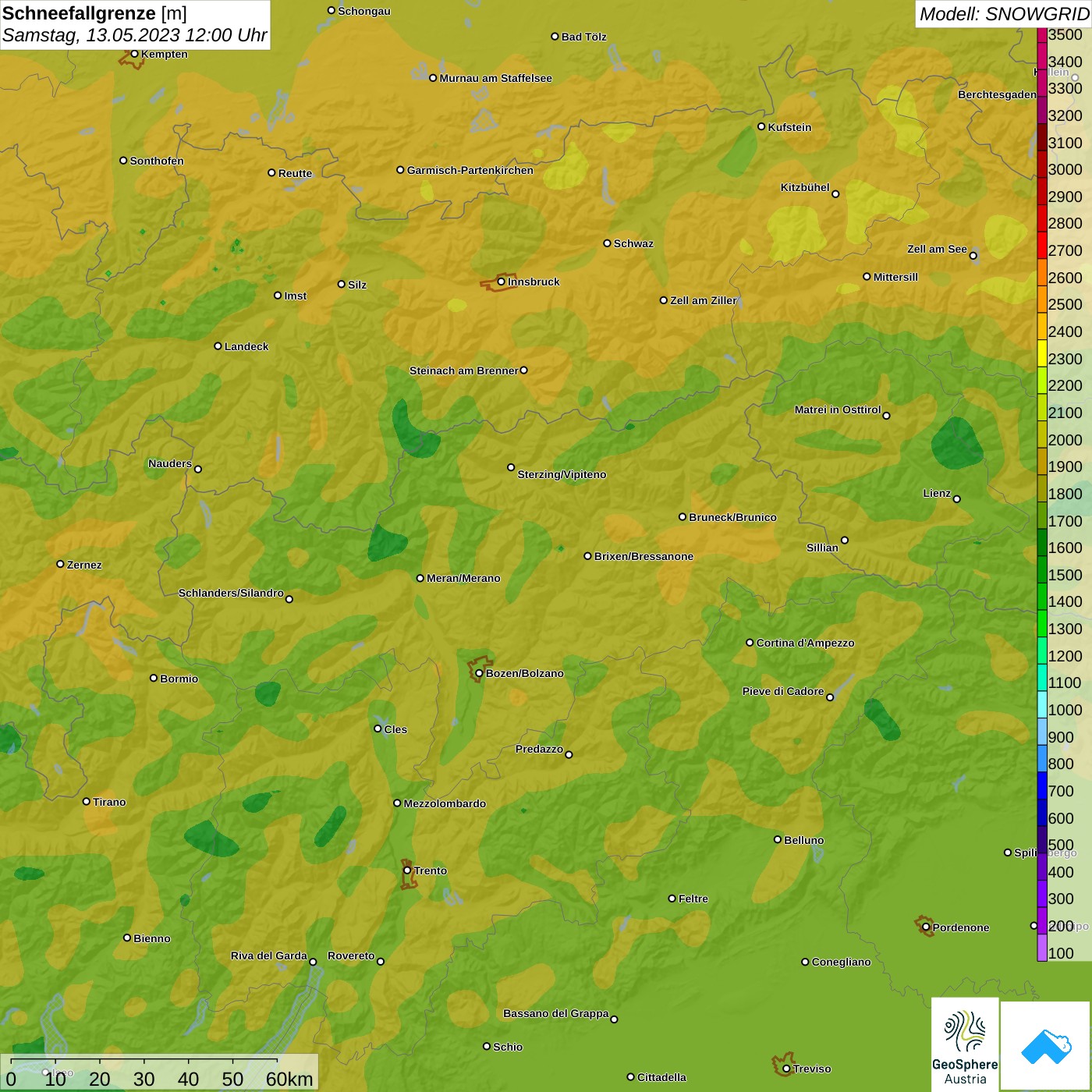Click the Trento city marker dot

(x=407, y=870)
